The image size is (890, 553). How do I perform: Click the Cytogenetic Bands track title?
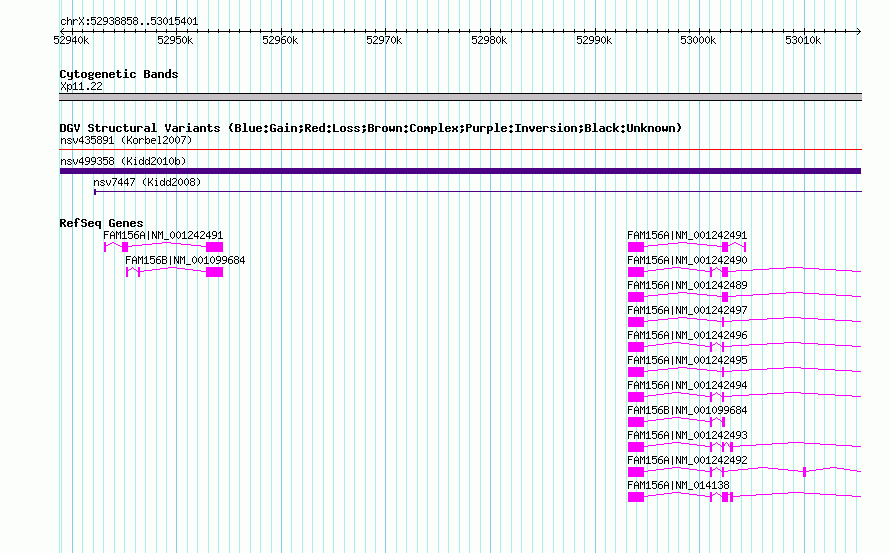119,74
